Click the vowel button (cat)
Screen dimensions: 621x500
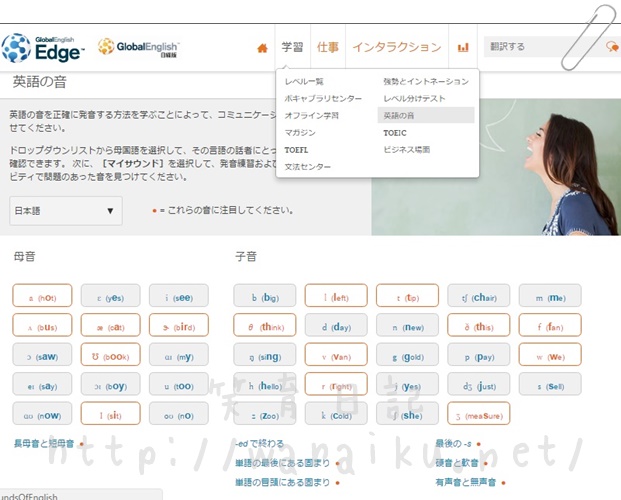click(110, 325)
